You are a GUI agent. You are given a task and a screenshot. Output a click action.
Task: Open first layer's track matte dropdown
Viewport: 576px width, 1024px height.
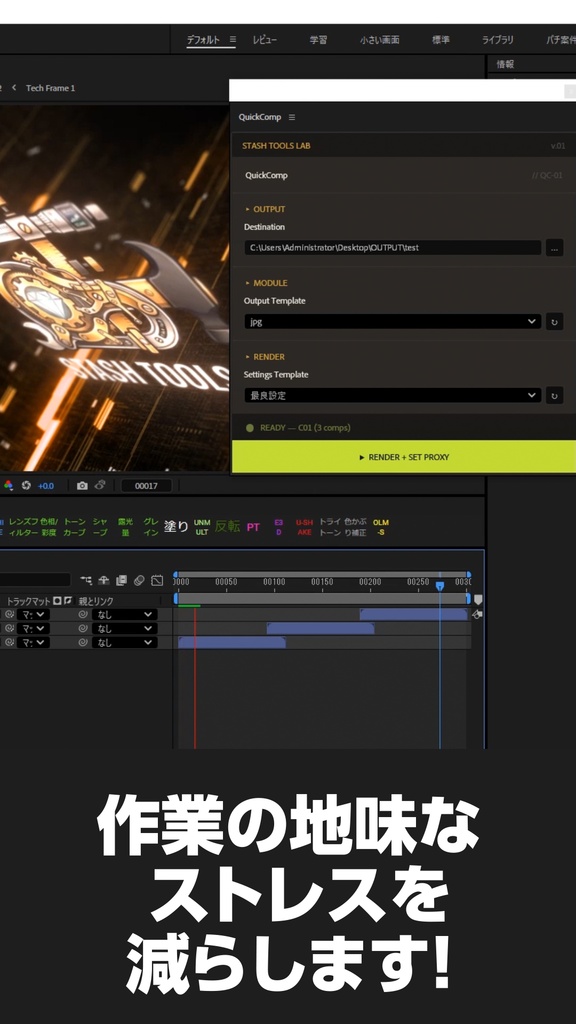pos(33,615)
